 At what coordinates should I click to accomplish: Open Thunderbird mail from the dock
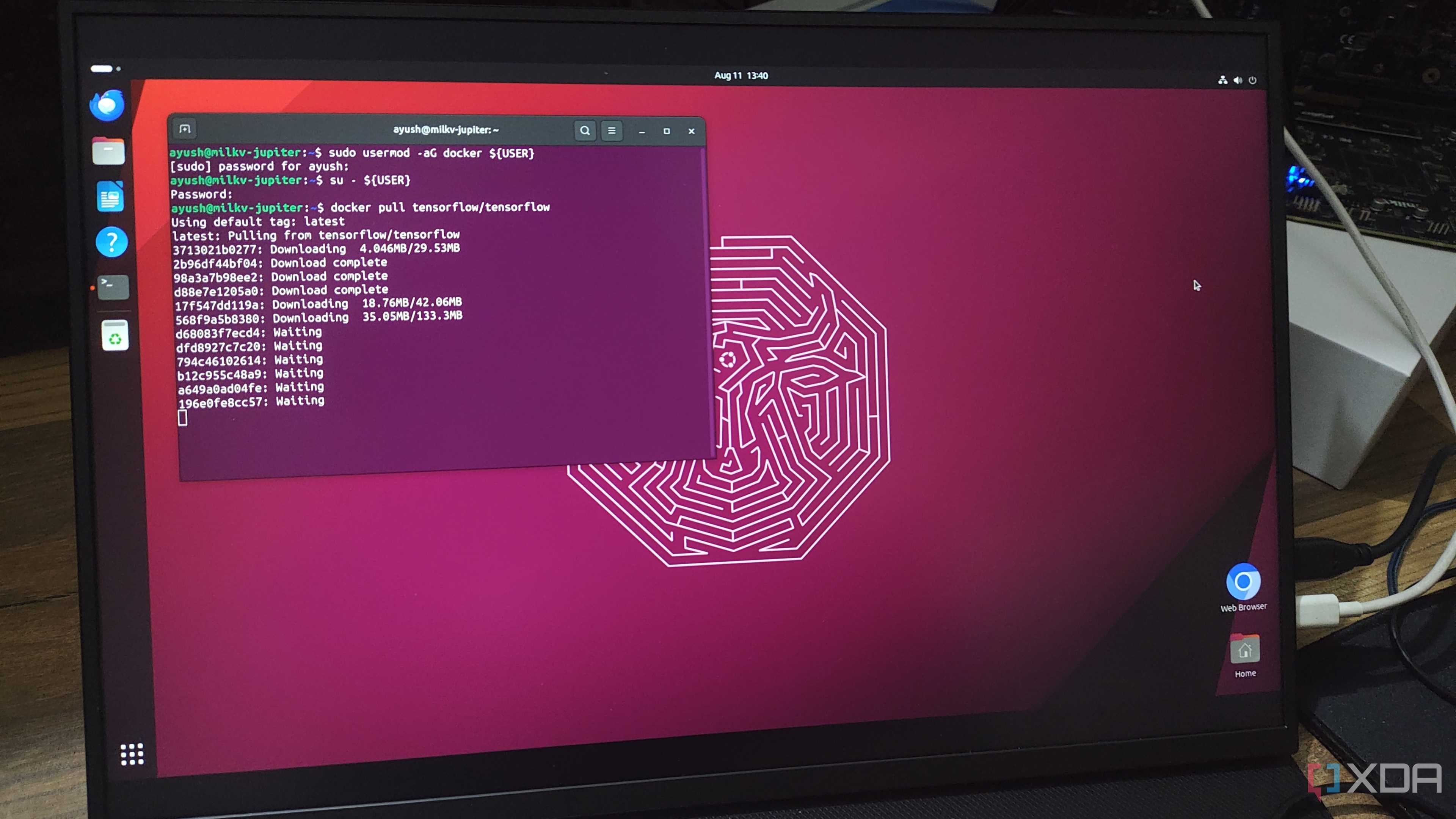pyautogui.click(x=107, y=105)
